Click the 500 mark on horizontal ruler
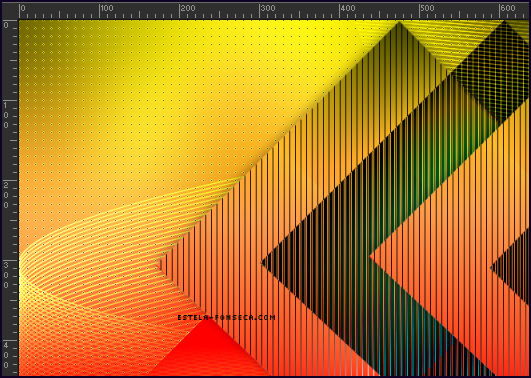Image resolution: width=531 pixels, height=378 pixels. pyautogui.click(x=427, y=8)
